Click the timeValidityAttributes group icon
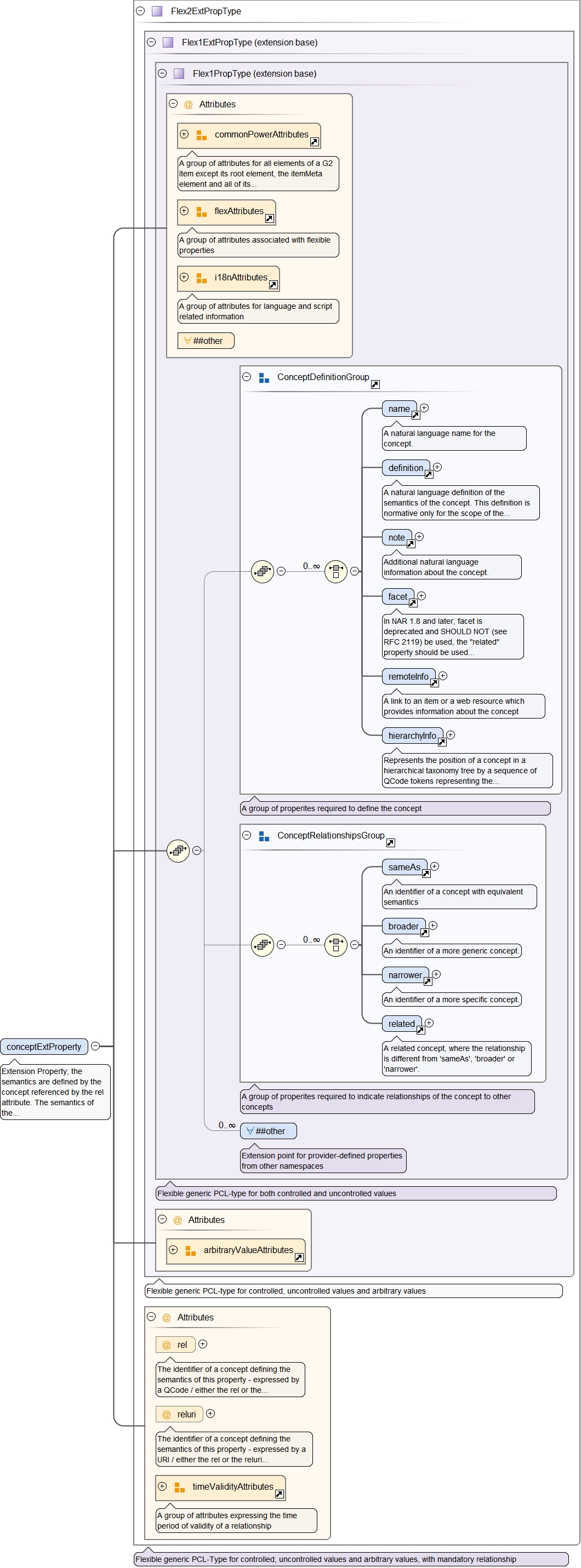This screenshot has height=1568, width=581. (179, 1487)
